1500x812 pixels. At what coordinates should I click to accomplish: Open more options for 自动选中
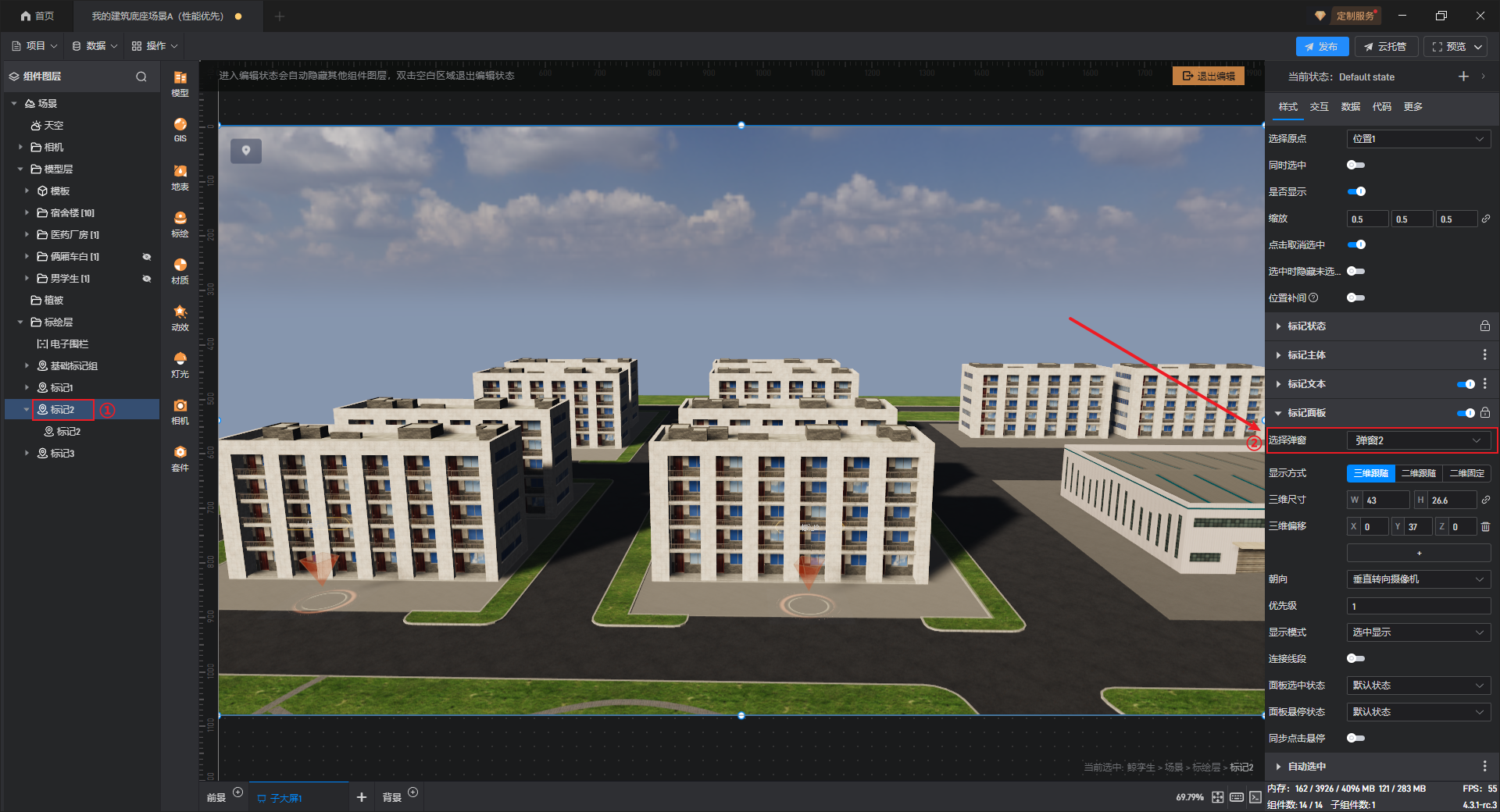[x=1485, y=766]
